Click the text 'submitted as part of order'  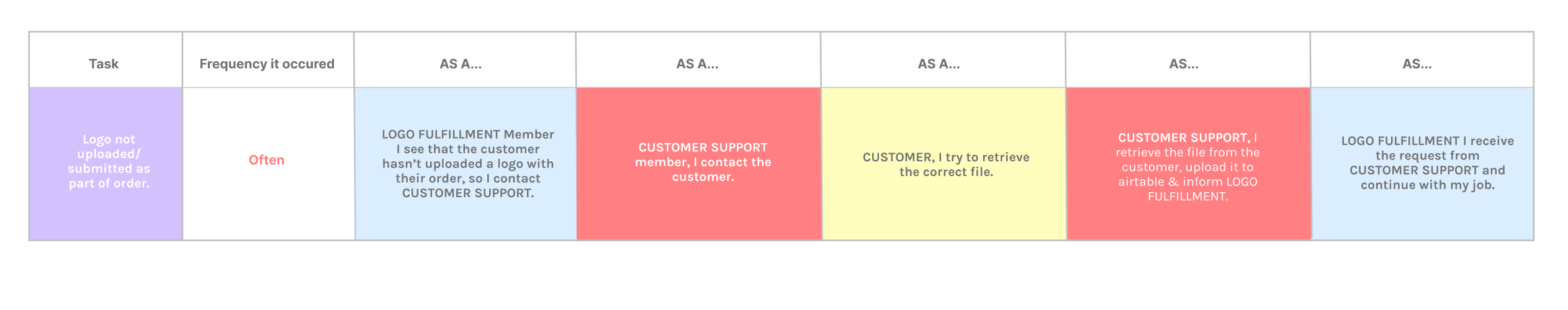[109, 176]
